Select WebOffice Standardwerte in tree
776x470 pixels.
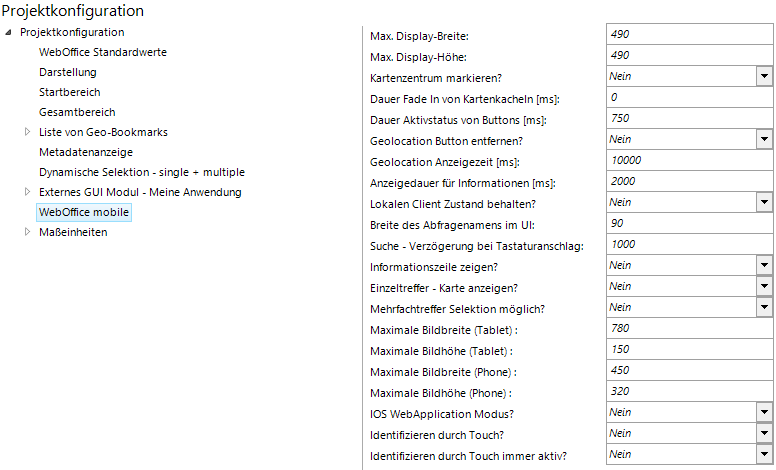click(102, 52)
